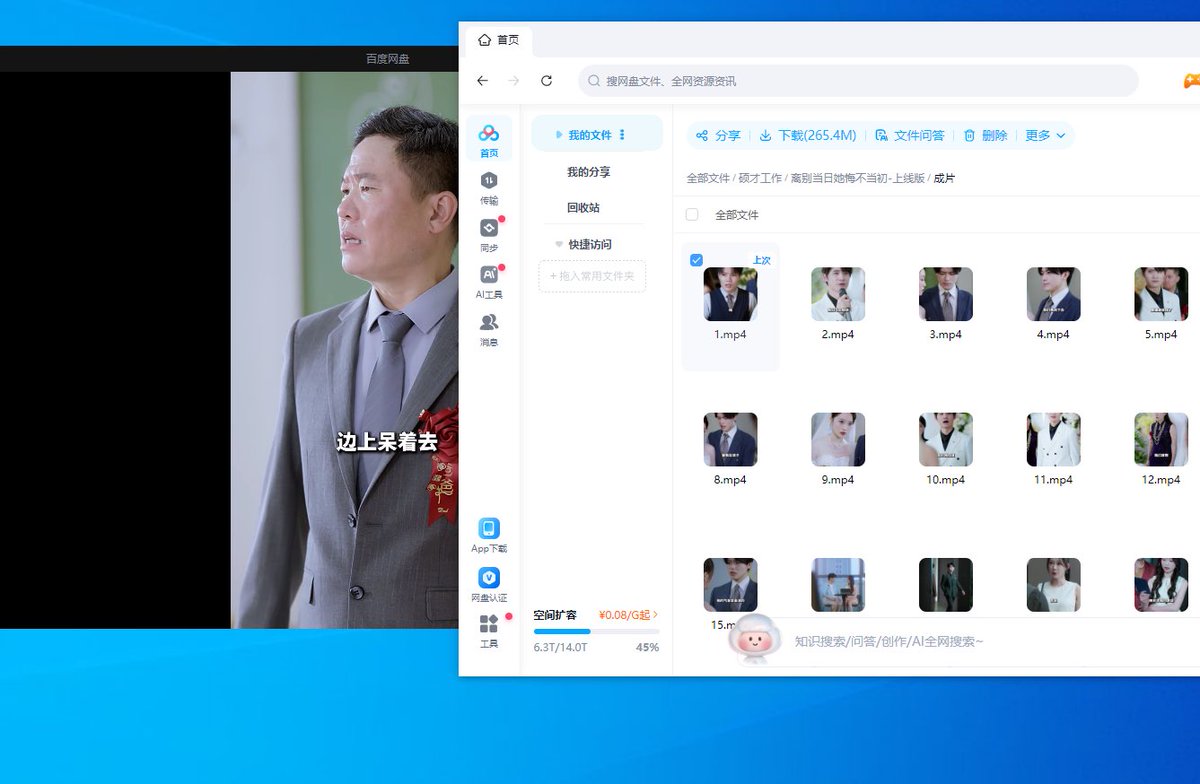This screenshot has width=1200, height=784.
Task: Select the 11.mp4 thumbnail
Action: (1054, 440)
